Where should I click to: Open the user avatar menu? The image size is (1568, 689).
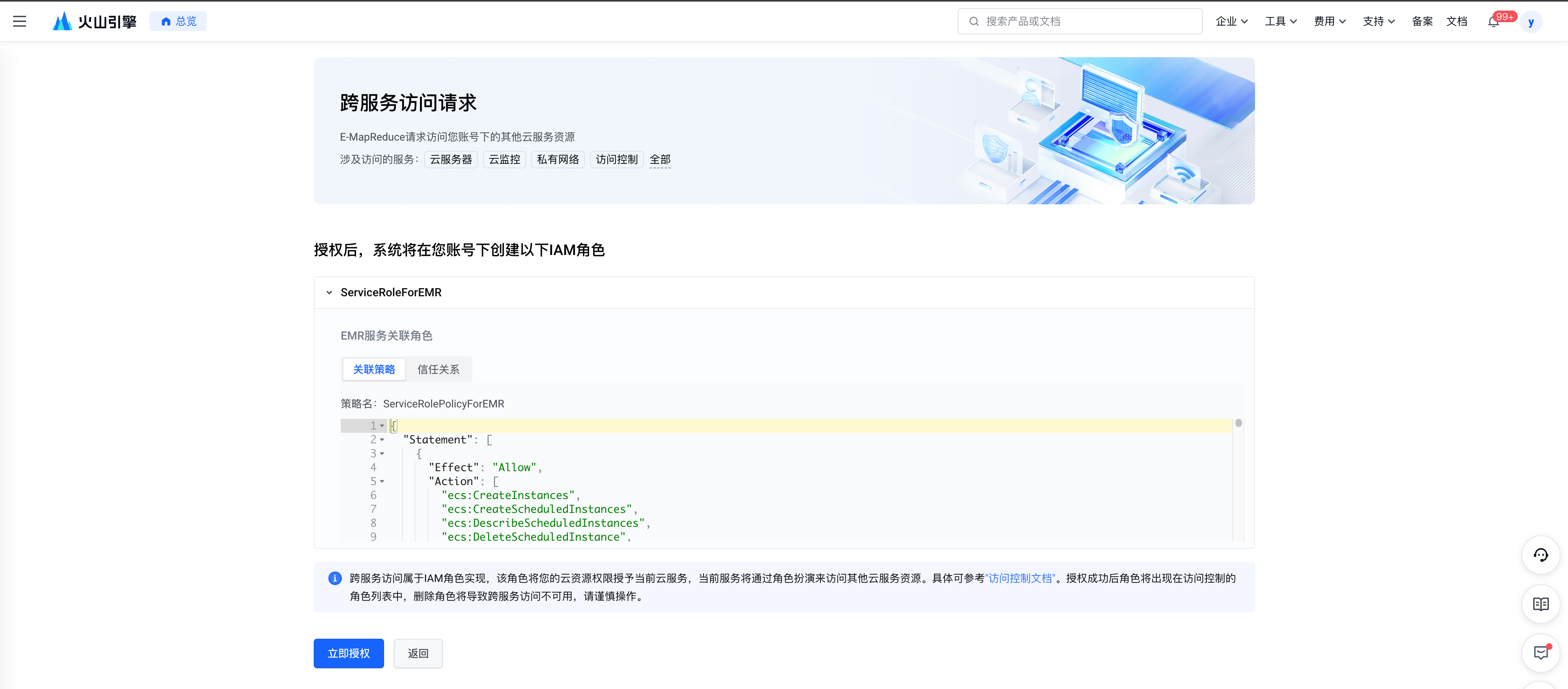pyautogui.click(x=1531, y=22)
